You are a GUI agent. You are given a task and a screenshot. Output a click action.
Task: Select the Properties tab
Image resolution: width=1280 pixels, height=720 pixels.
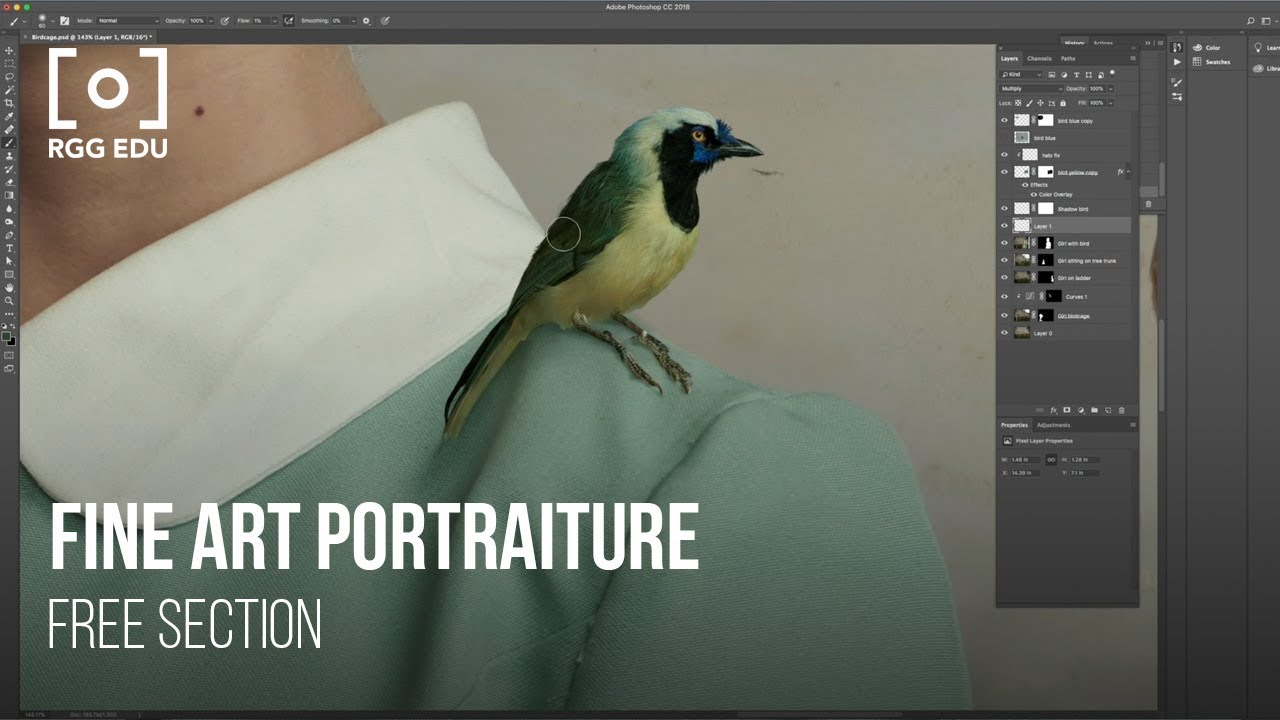(x=1014, y=425)
